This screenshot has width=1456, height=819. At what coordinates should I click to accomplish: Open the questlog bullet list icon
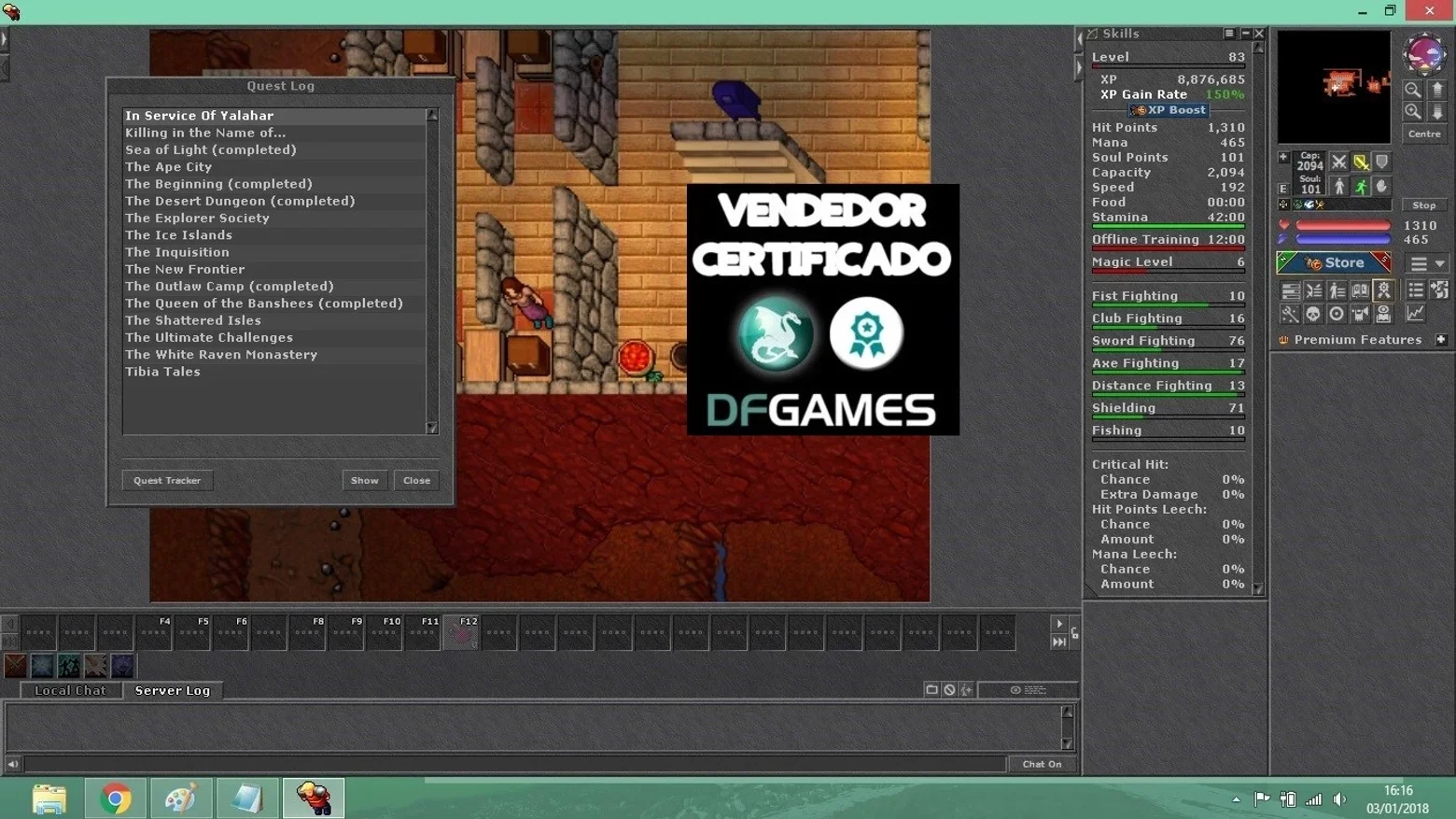point(1416,290)
